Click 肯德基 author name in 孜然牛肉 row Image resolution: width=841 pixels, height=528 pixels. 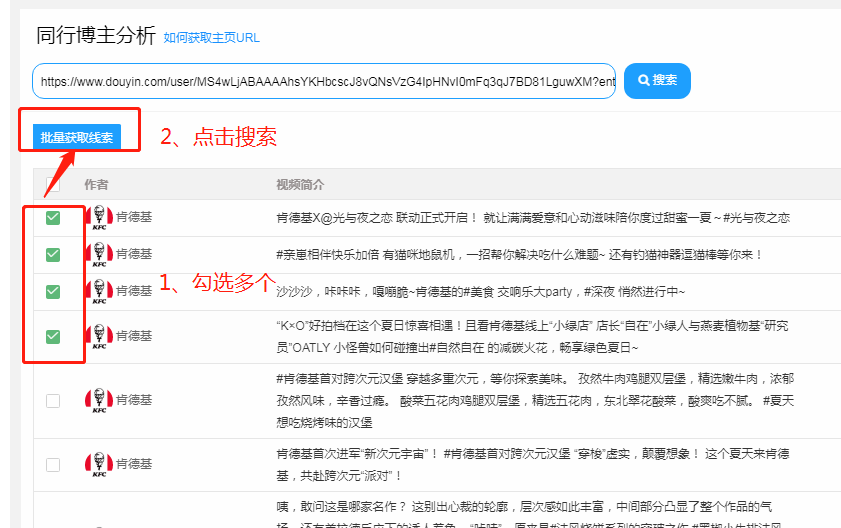134,400
